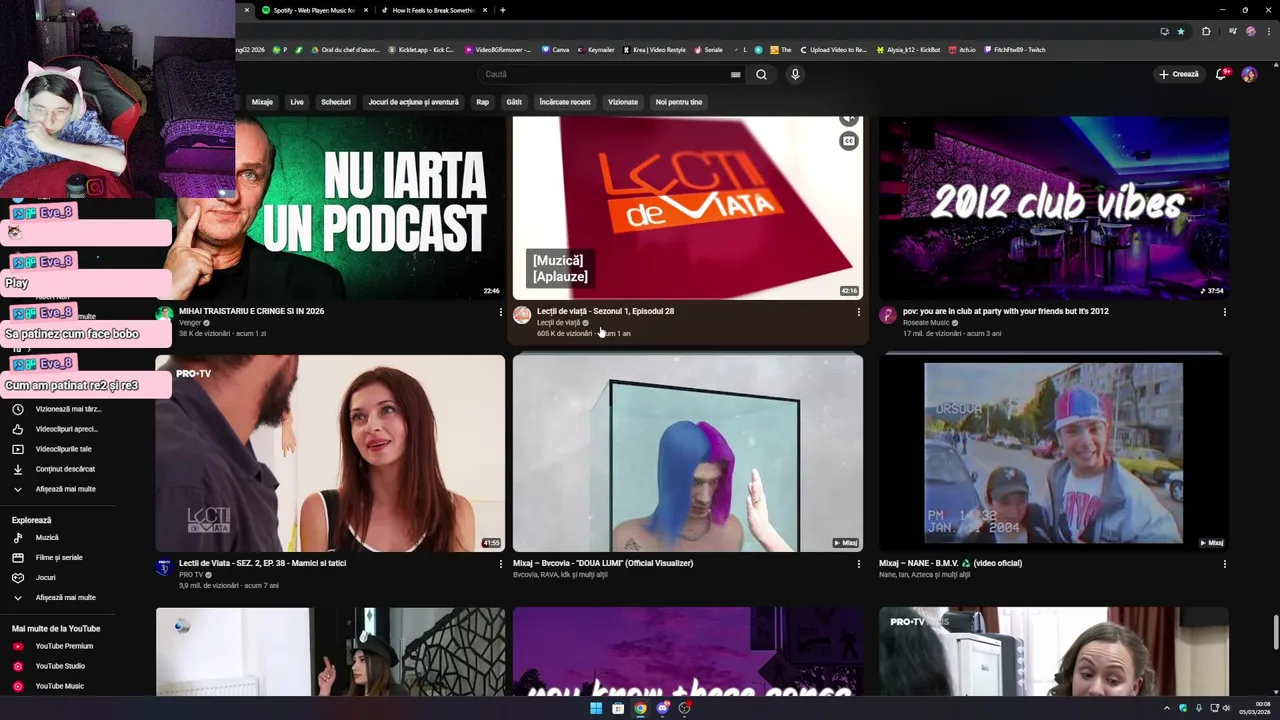Viewport: 1280px width, 720px height.
Task: Open on-screen keyboard icon in search box
Action: [x=736, y=74]
